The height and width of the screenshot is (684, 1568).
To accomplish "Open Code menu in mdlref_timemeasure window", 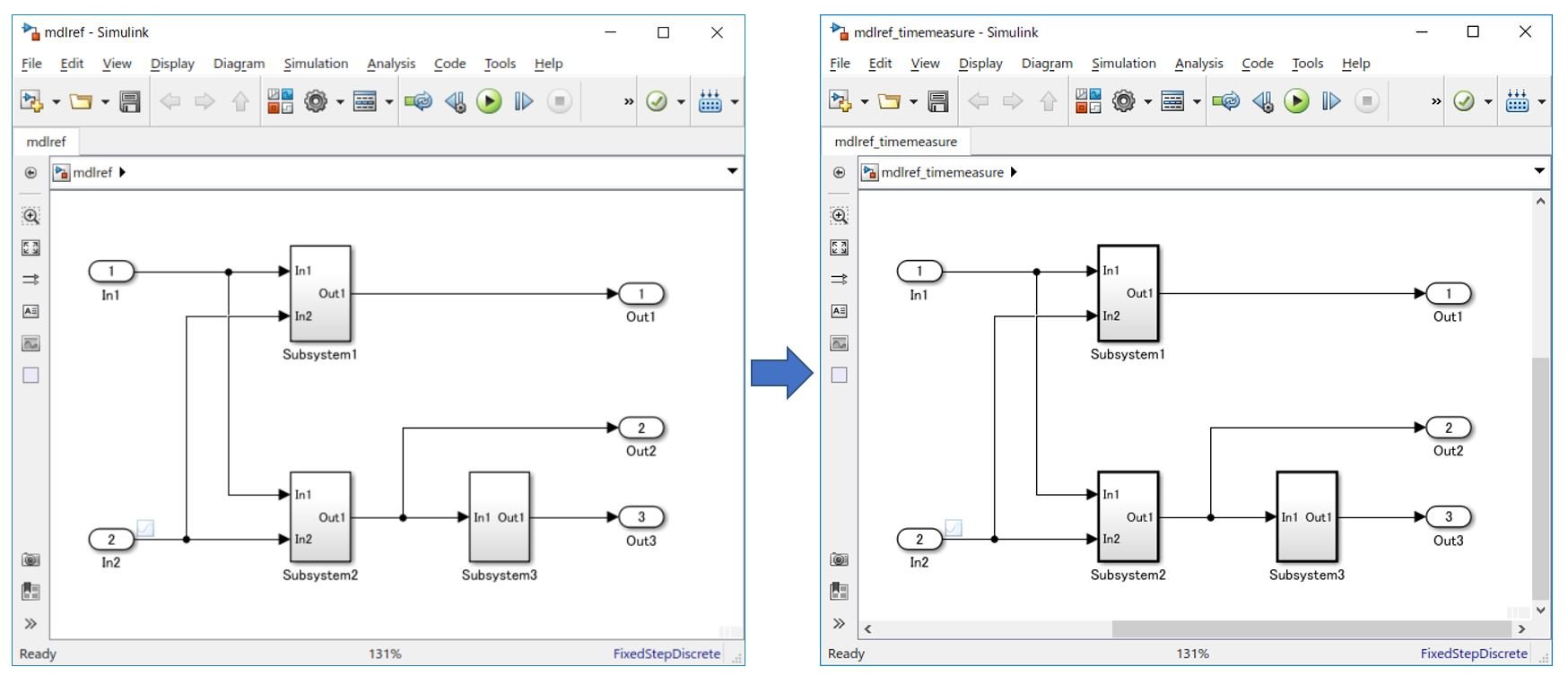I will coord(1258,64).
